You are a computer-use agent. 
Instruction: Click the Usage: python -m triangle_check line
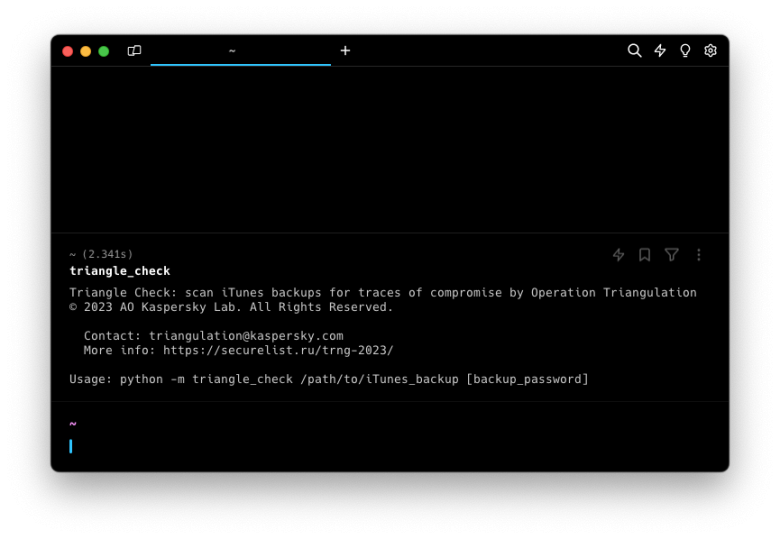click(x=329, y=379)
